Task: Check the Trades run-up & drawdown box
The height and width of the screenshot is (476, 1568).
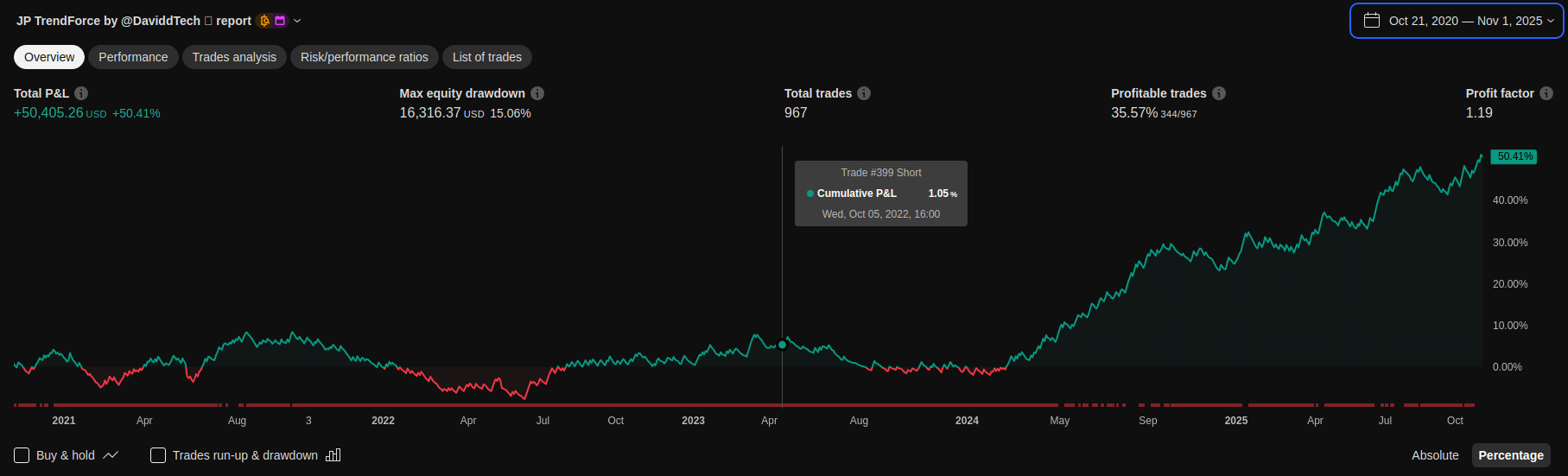Action: coord(158,455)
